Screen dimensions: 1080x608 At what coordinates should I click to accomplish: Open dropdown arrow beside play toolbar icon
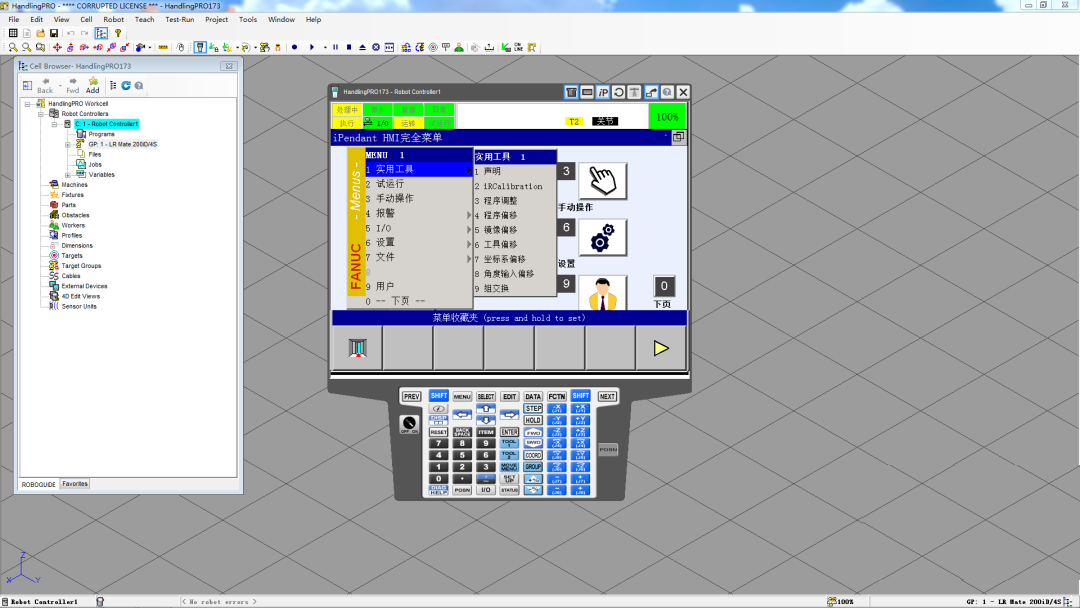[x=325, y=48]
